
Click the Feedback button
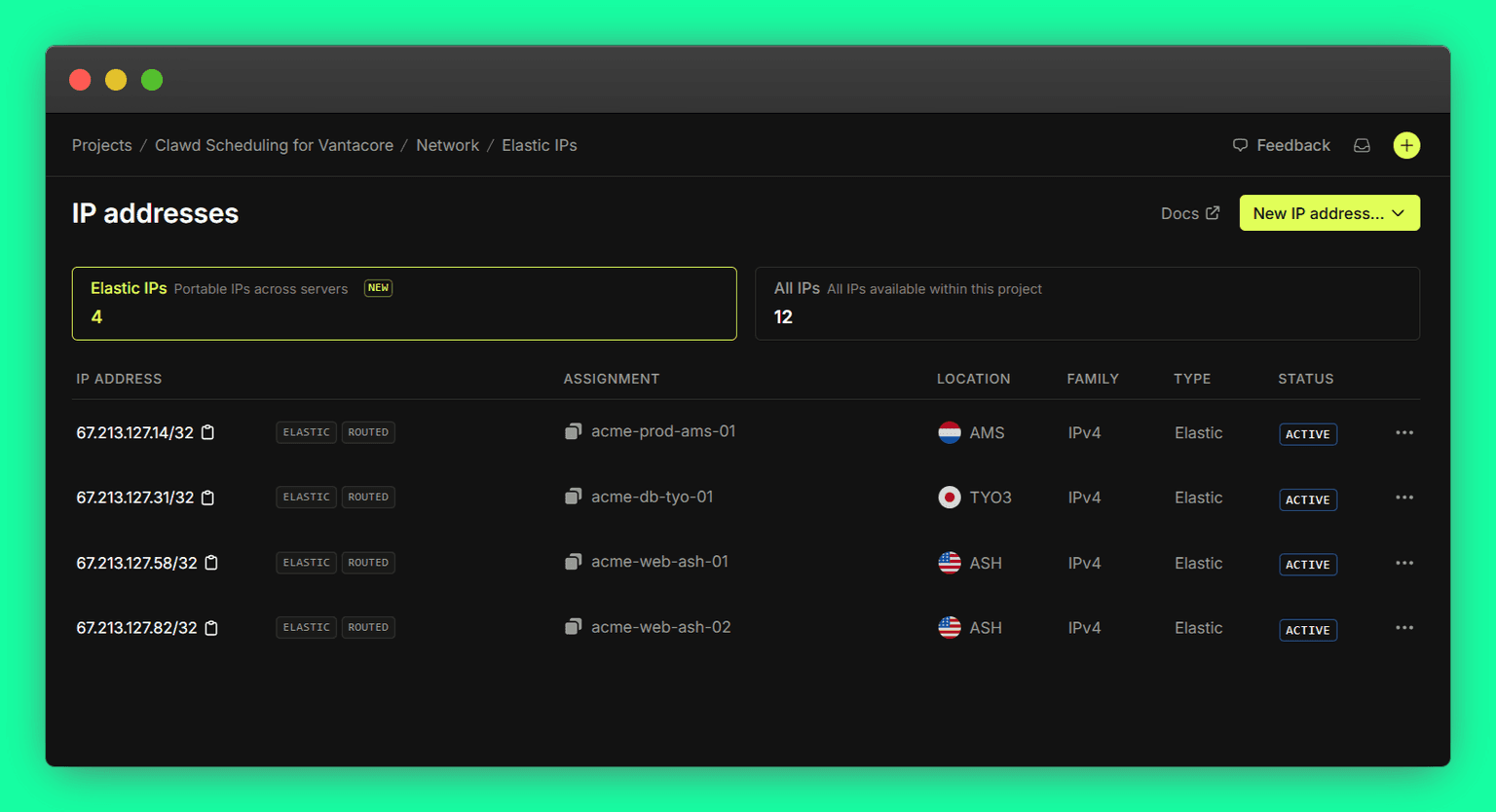pos(1281,145)
